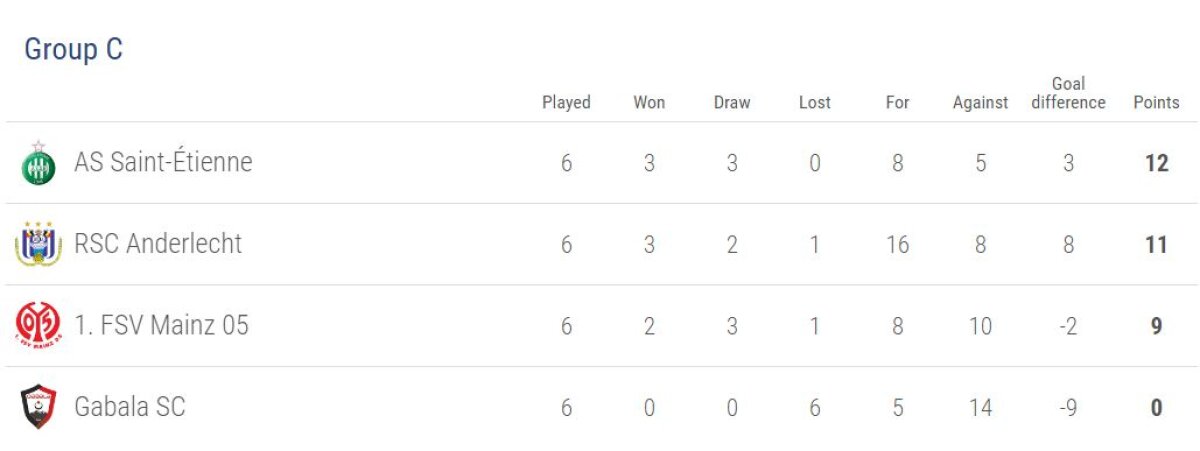
Task: Click the For column header
Action: click(x=897, y=102)
